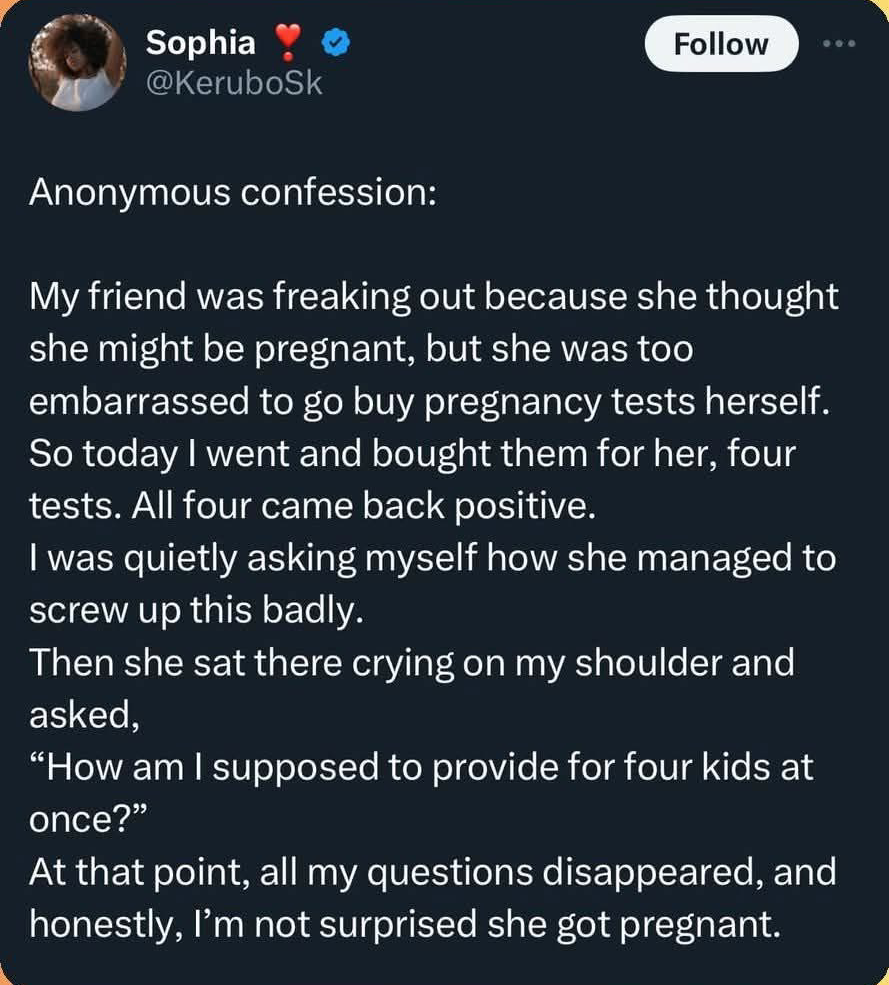Open the @KeruboSk handle link

pyautogui.click(x=234, y=83)
